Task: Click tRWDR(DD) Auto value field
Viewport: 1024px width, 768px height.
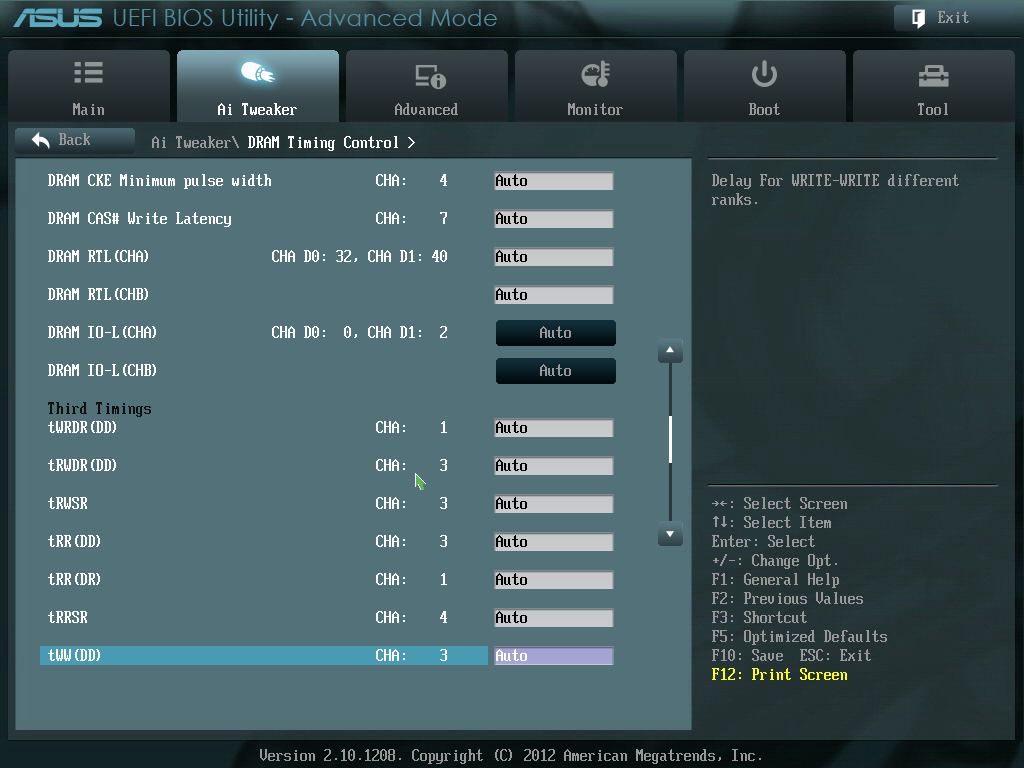Action: pos(554,466)
